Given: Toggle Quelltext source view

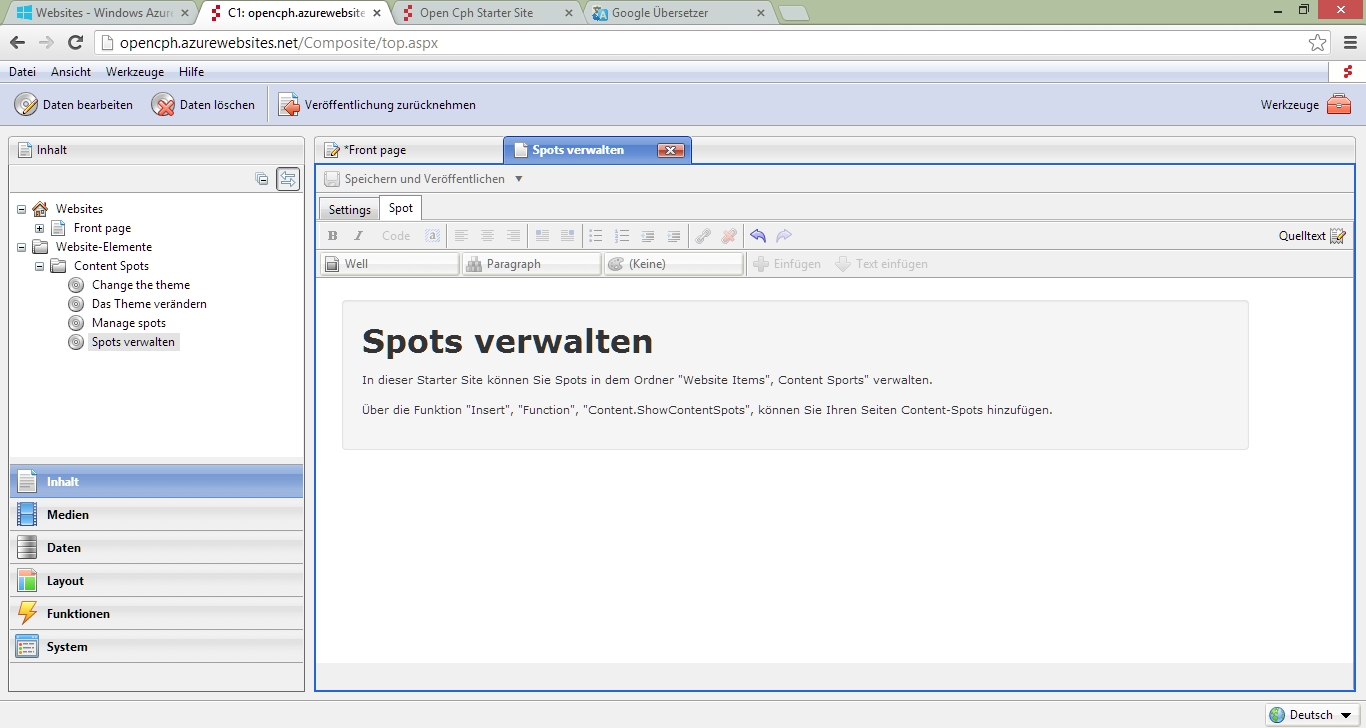Looking at the screenshot, I should tap(1312, 236).
